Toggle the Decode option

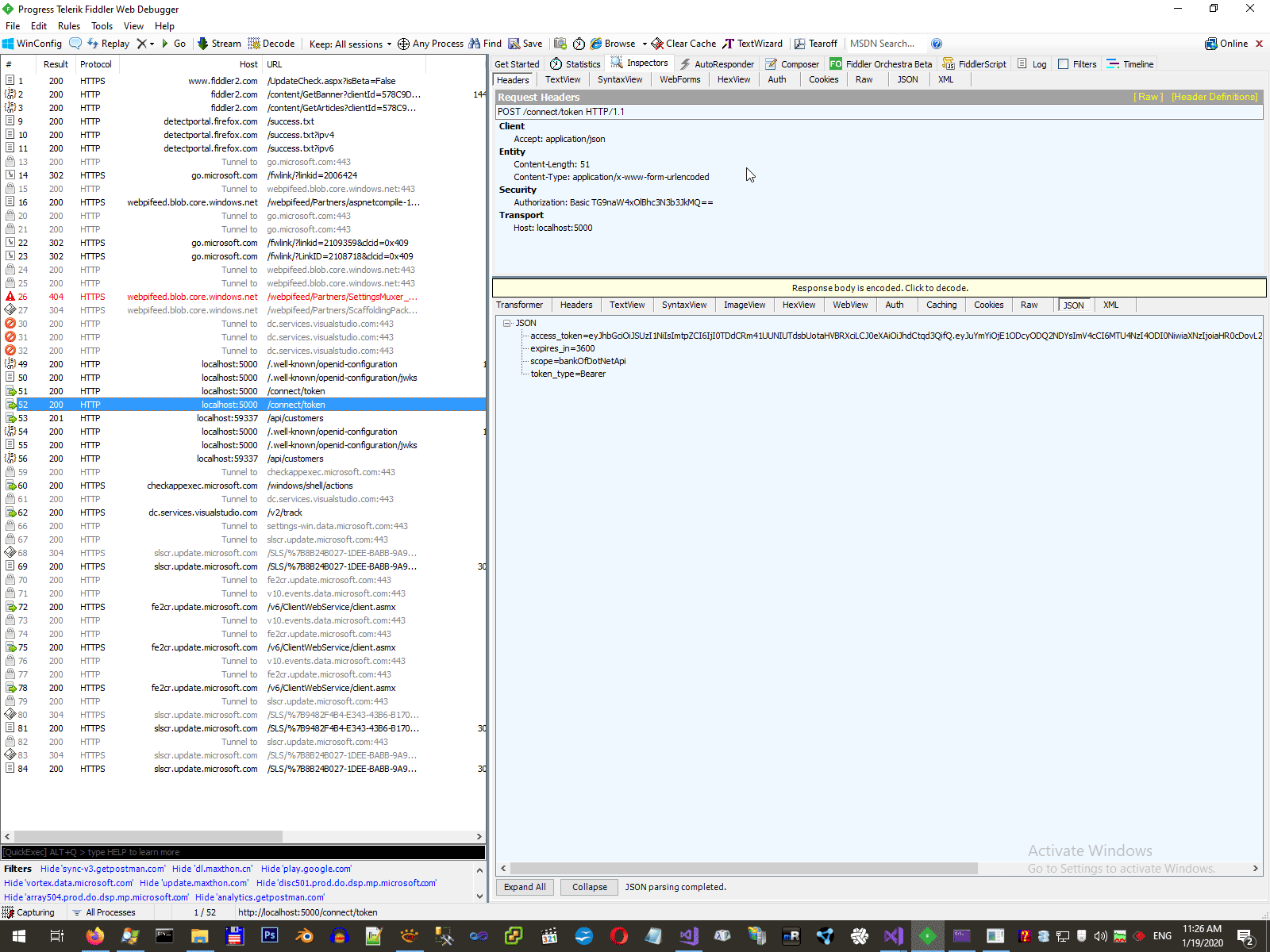click(x=271, y=44)
